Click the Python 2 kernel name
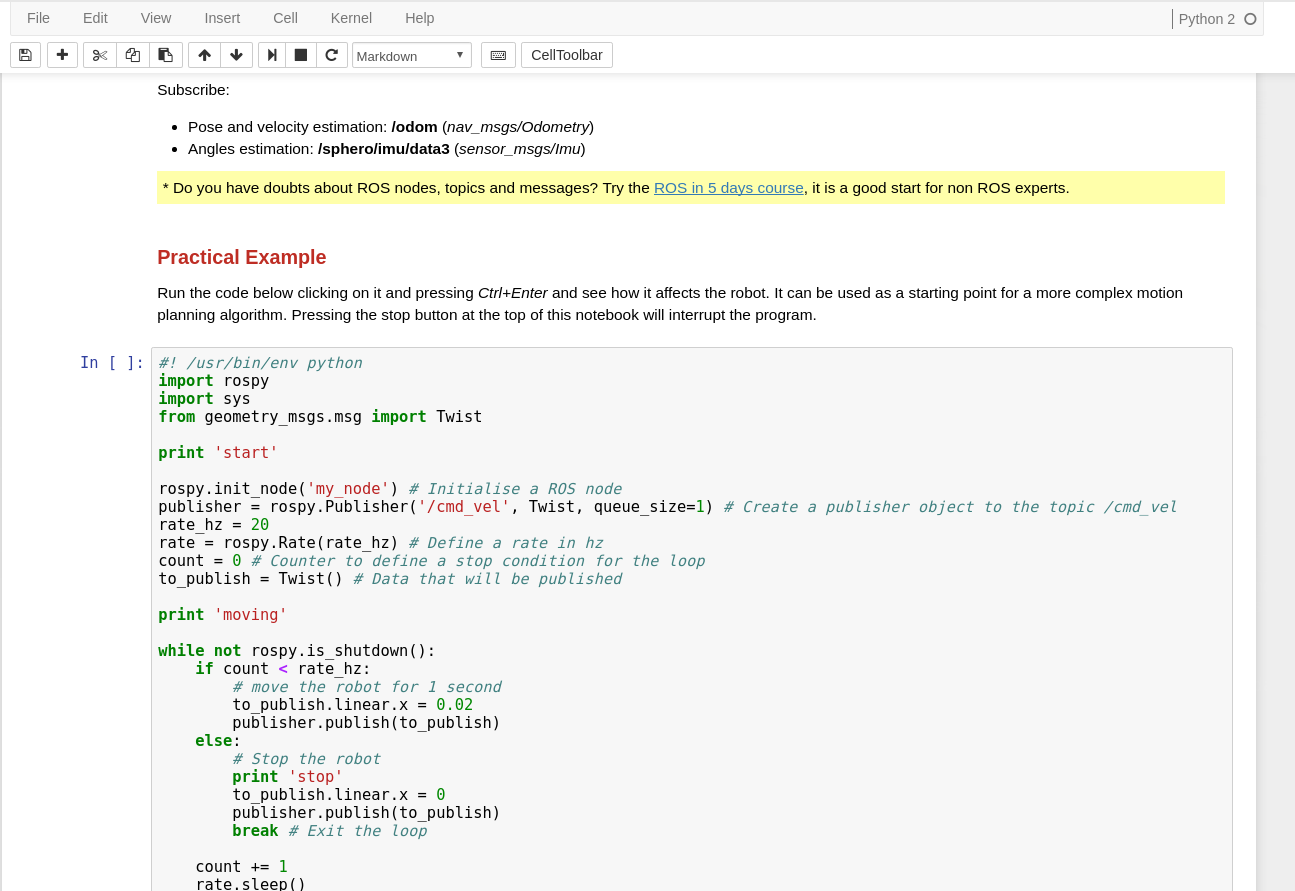Screen dimensions: 1295x891 pyautogui.click(x=1206, y=19)
